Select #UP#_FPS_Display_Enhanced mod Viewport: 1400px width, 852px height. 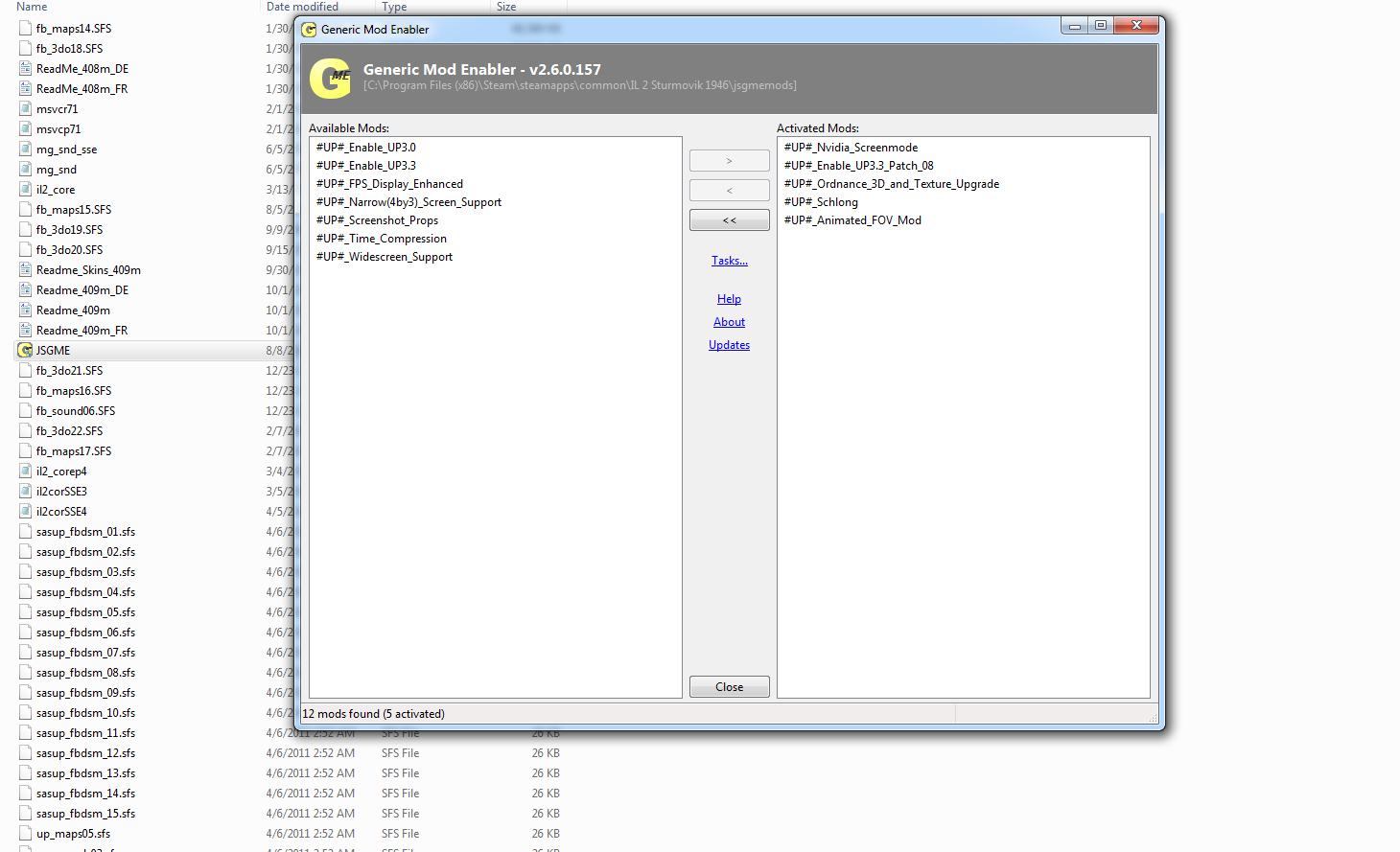pyautogui.click(x=389, y=184)
